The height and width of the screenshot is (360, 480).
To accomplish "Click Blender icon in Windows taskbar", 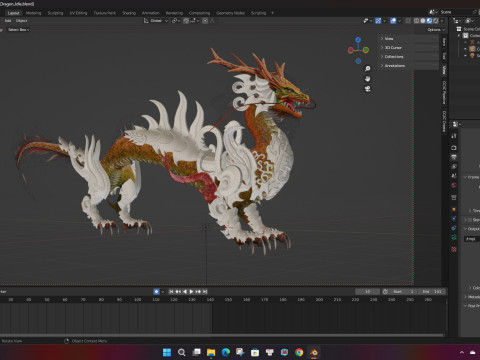I will (314, 352).
